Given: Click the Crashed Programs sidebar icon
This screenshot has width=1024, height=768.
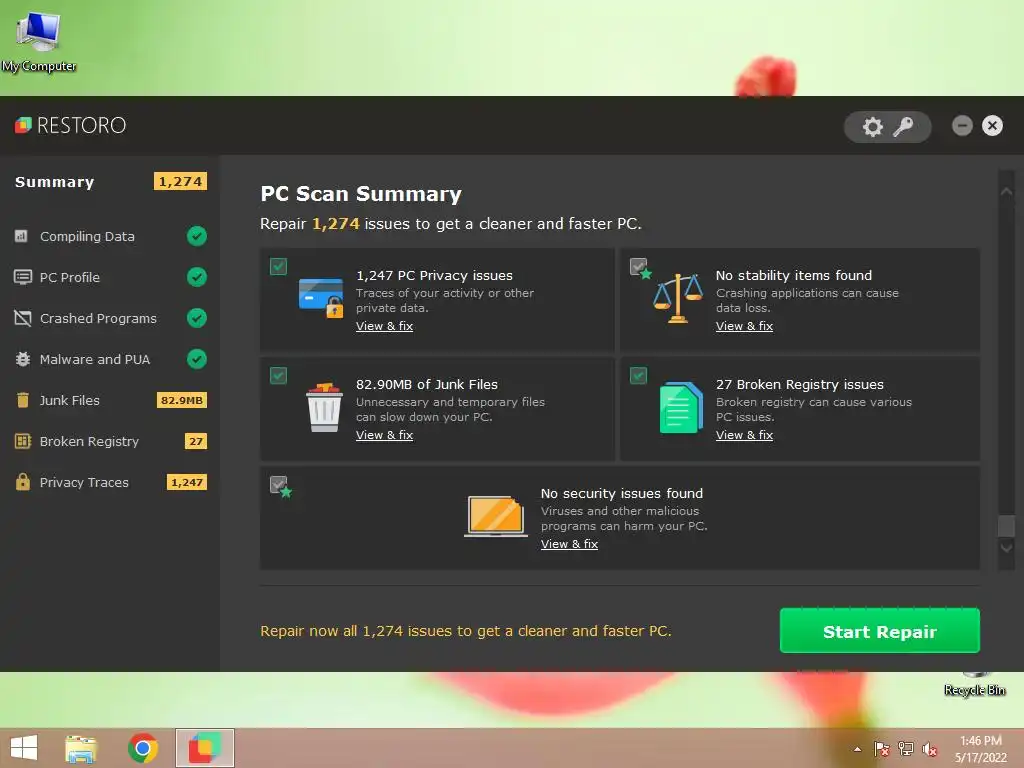Looking at the screenshot, I should pyautogui.click(x=23, y=318).
